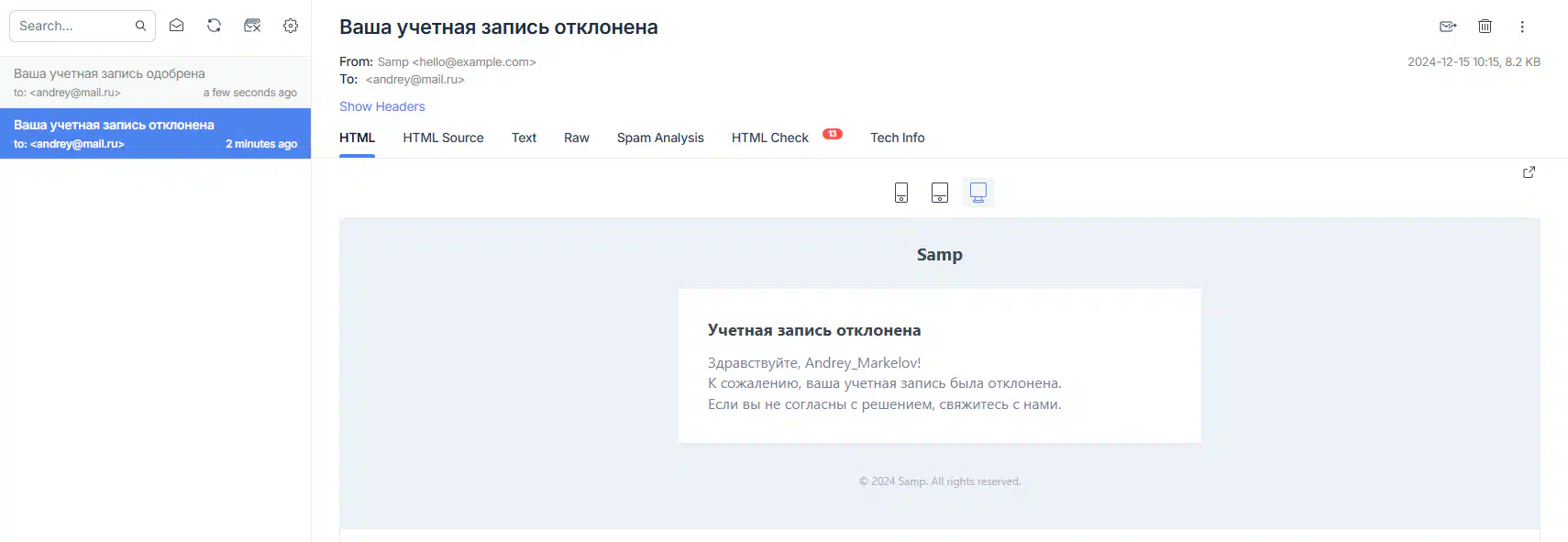1568x542 pixels.
Task: Go to the Tech Info tab
Action: tap(897, 138)
